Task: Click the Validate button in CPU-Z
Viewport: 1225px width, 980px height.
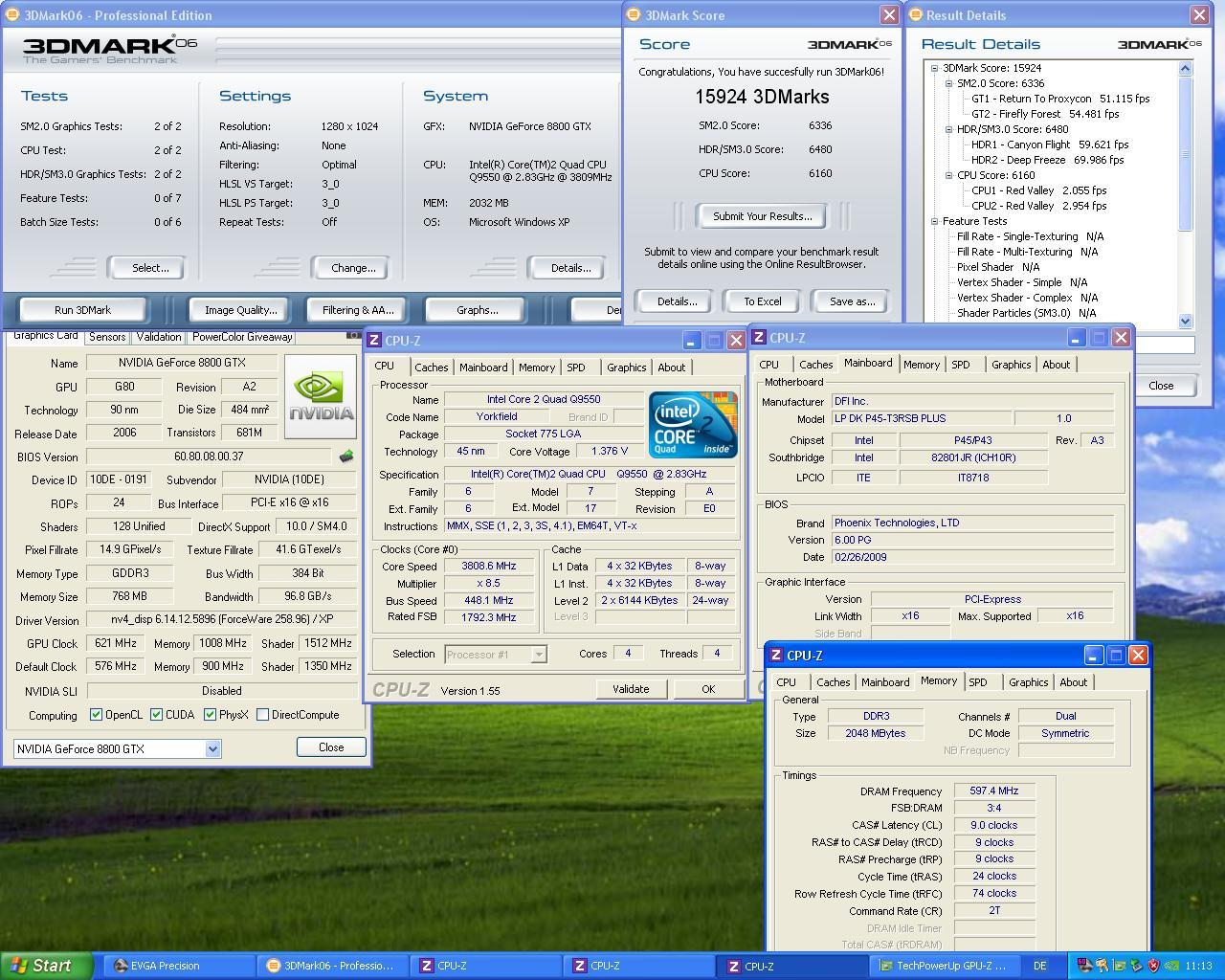Action: pos(631,689)
